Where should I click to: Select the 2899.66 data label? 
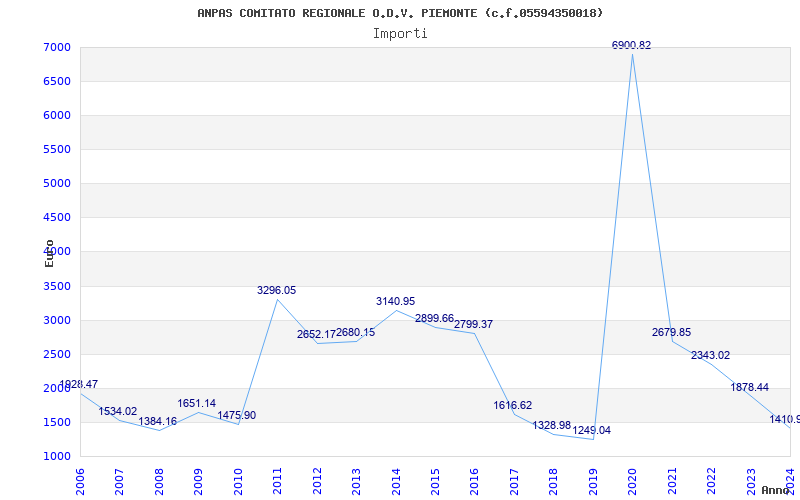(x=434, y=318)
